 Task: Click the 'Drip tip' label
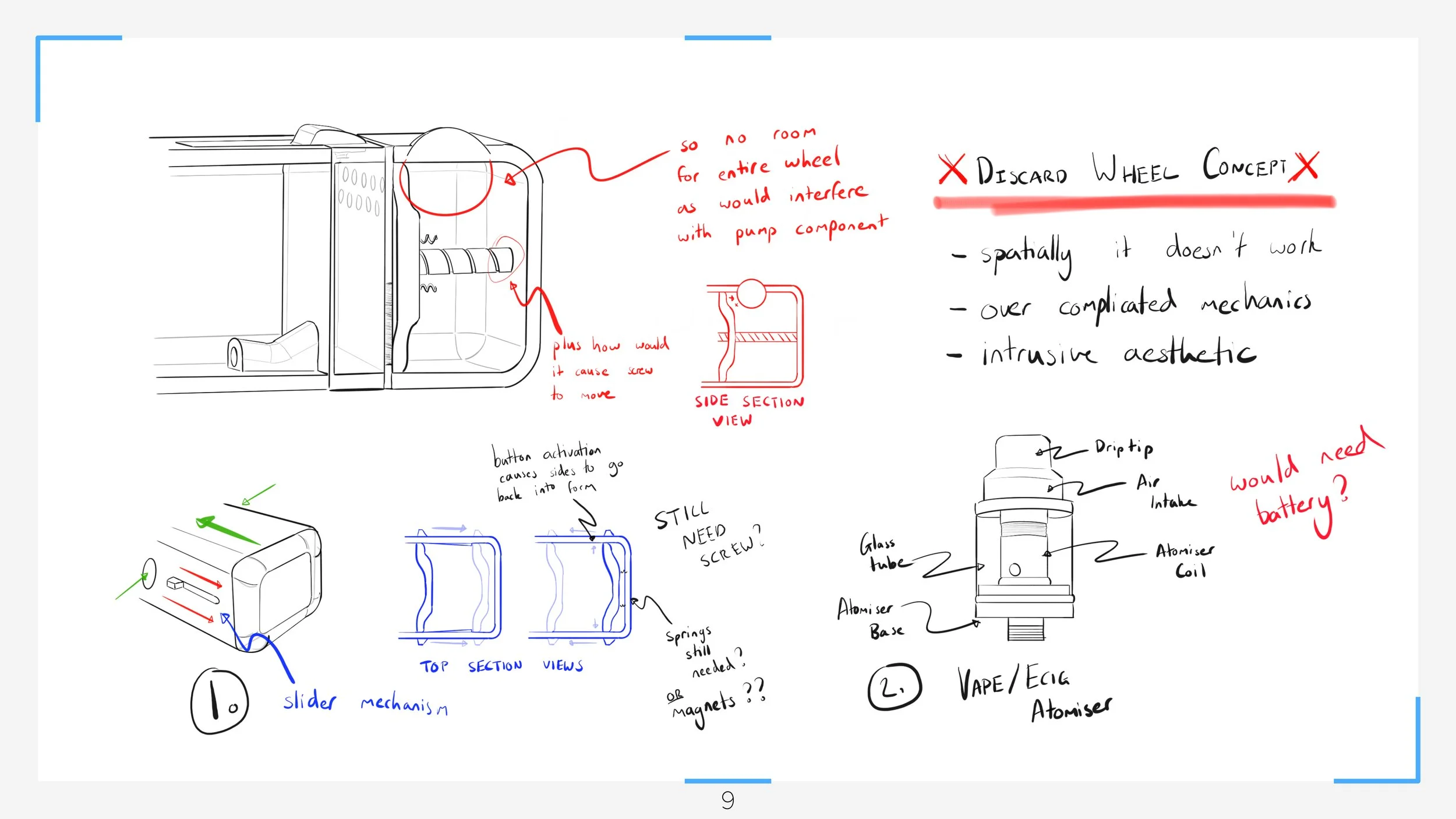[1123, 447]
